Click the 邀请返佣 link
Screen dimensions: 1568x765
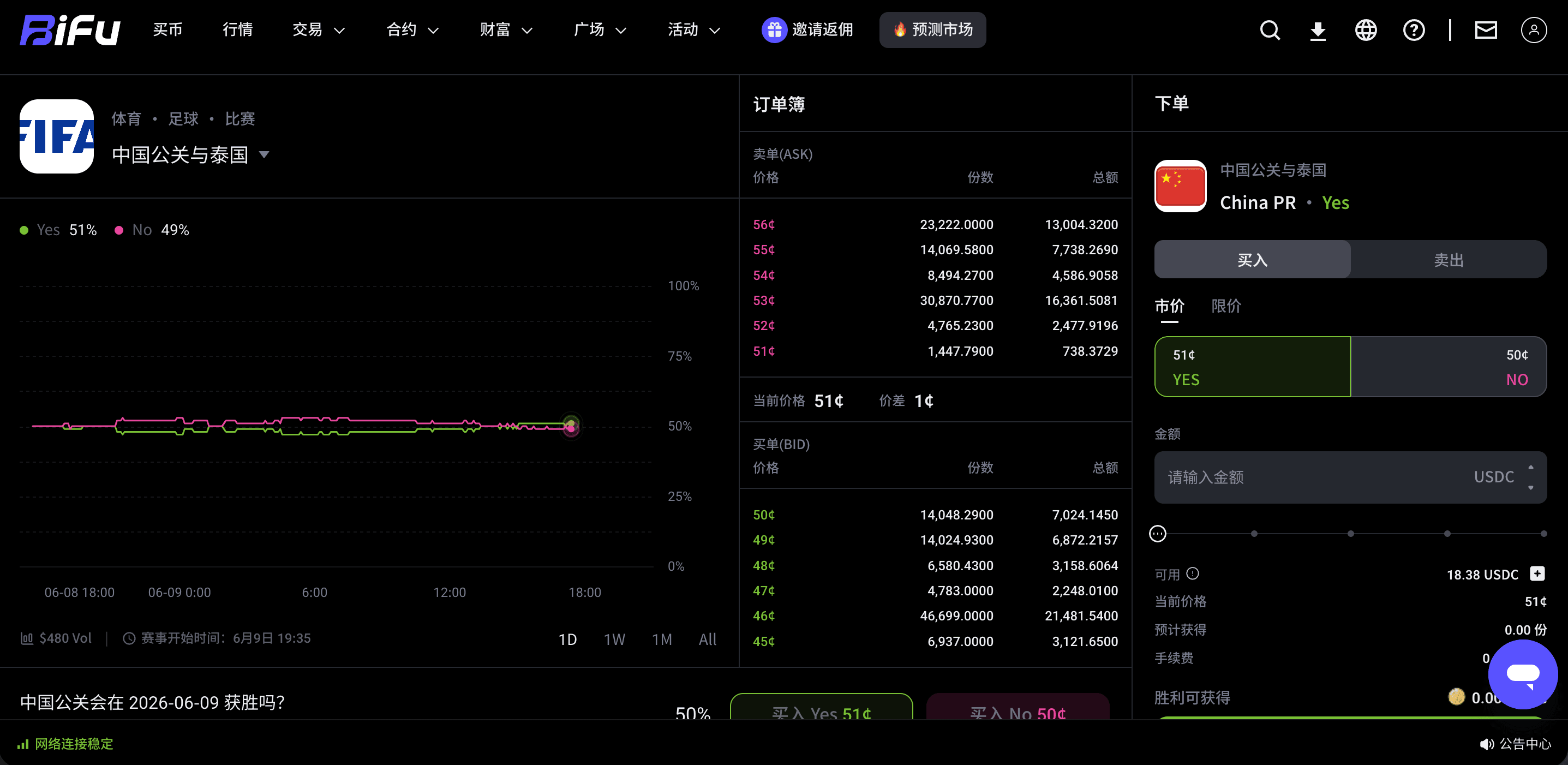coord(807,30)
